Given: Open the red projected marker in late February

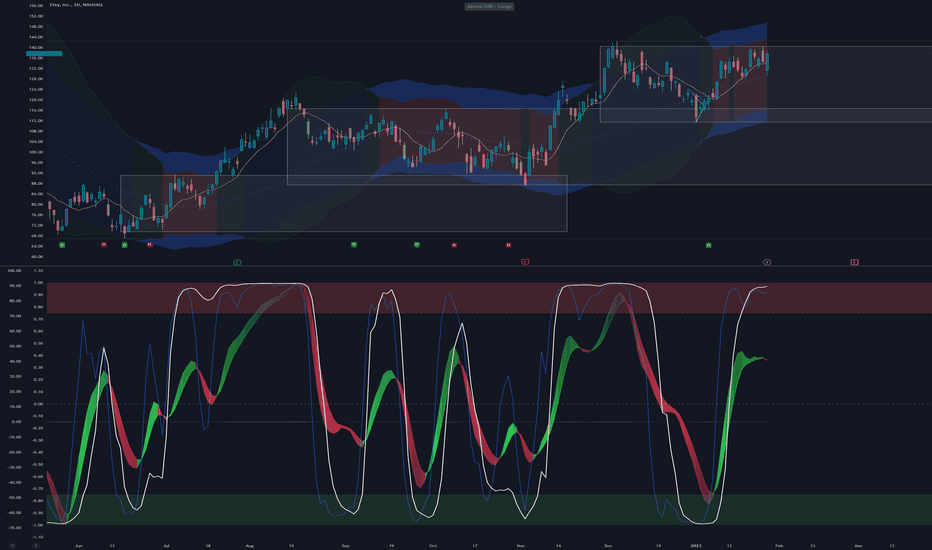Looking at the screenshot, I should pos(854,262).
